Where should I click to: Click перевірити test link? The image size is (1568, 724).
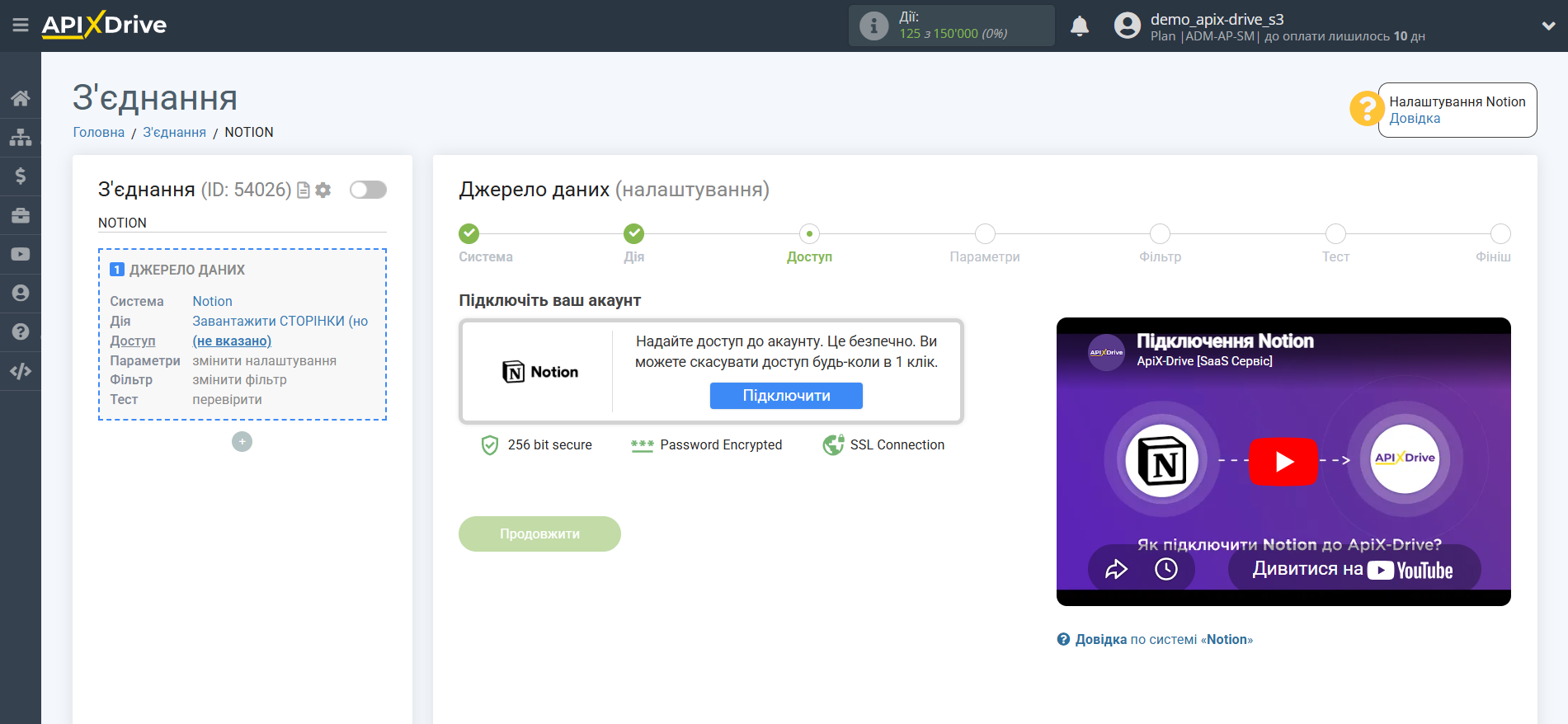[228, 400]
